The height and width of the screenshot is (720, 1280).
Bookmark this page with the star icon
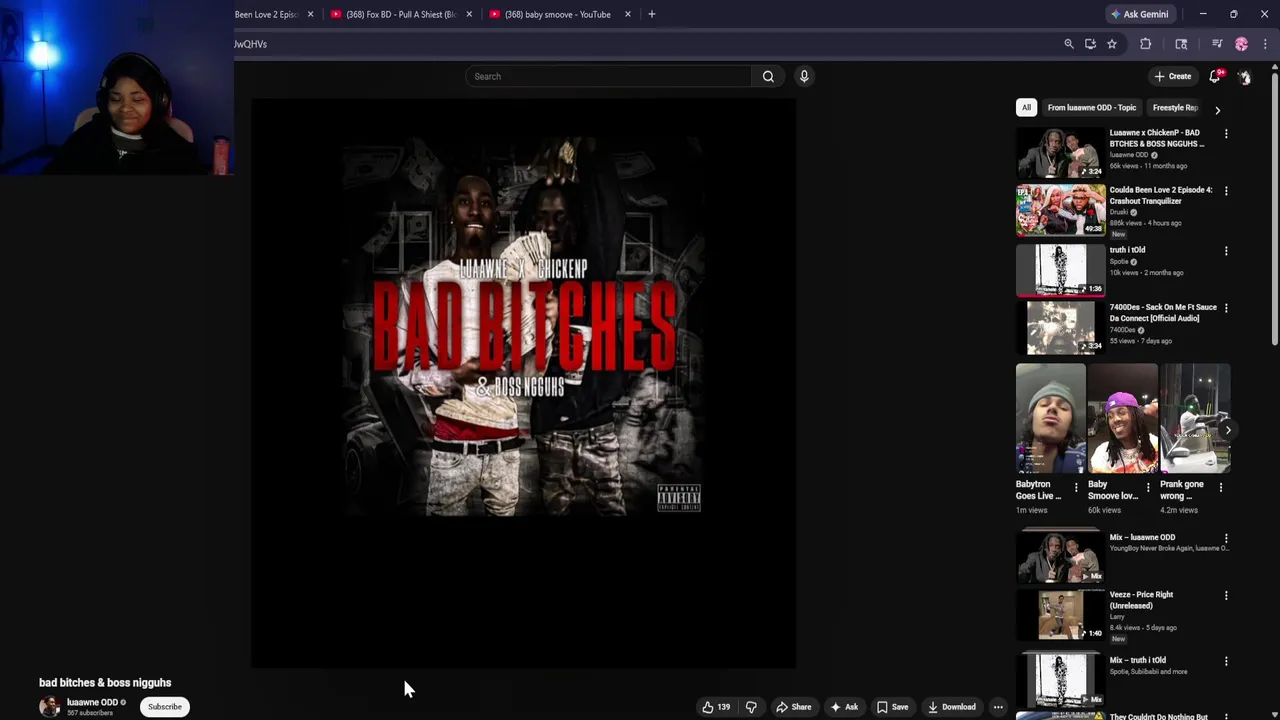click(1112, 44)
